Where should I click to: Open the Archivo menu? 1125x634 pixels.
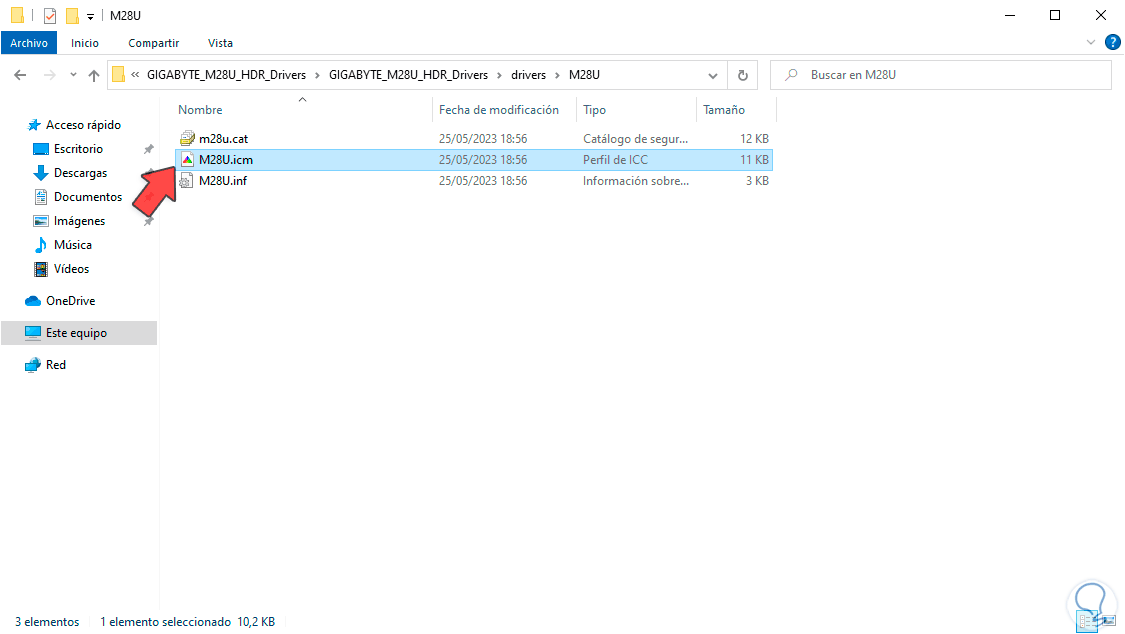click(x=29, y=43)
